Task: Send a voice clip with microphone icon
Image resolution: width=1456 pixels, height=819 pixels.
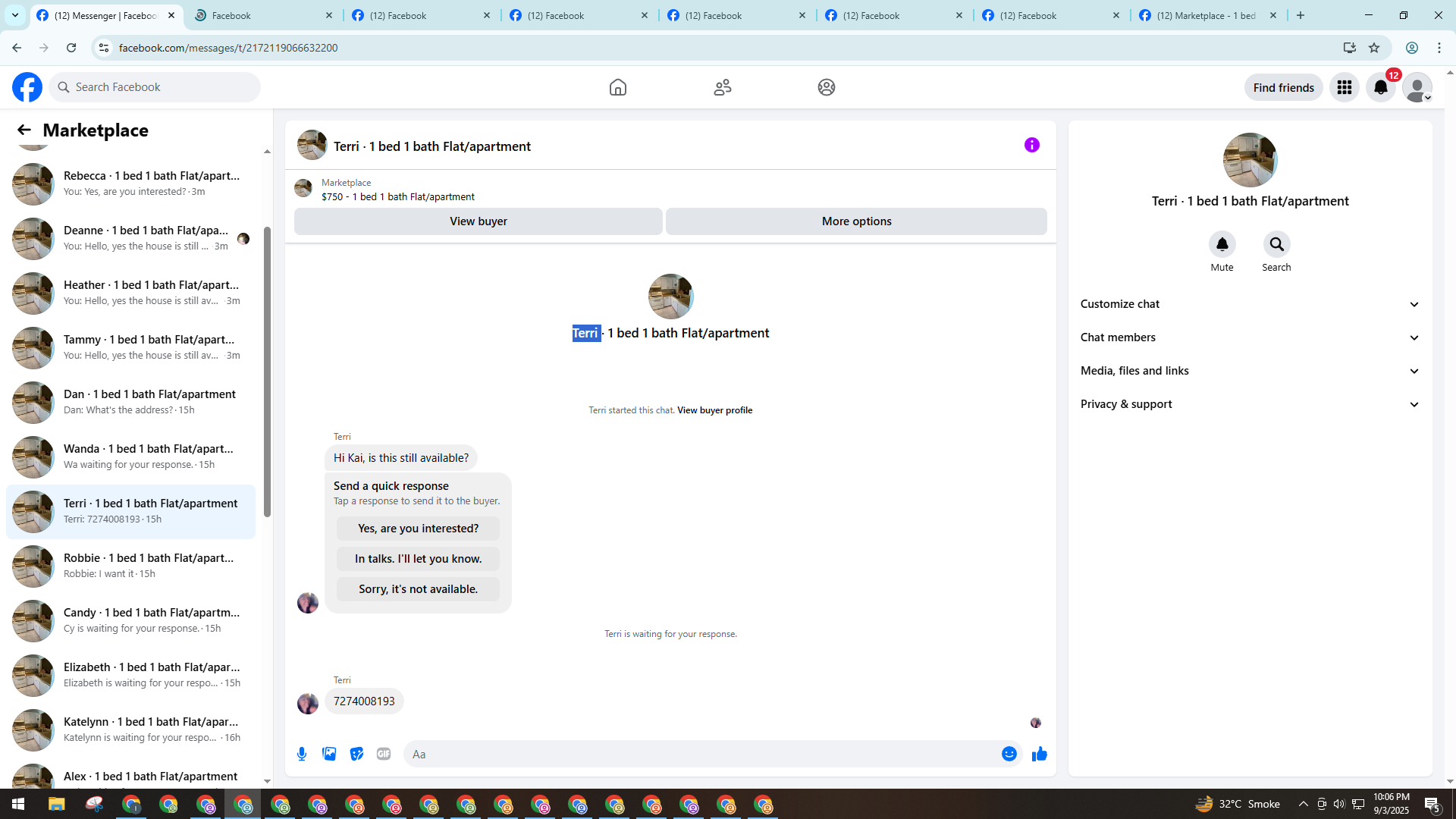Action: (x=302, y=754)
